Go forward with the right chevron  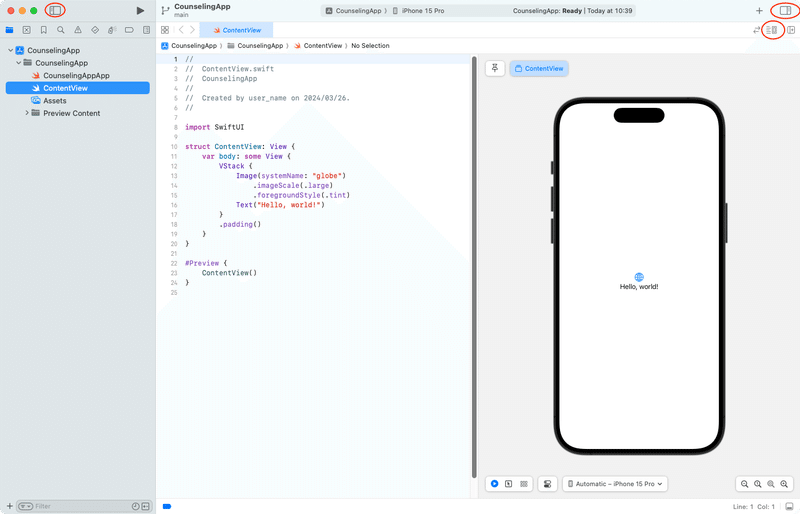192,30
